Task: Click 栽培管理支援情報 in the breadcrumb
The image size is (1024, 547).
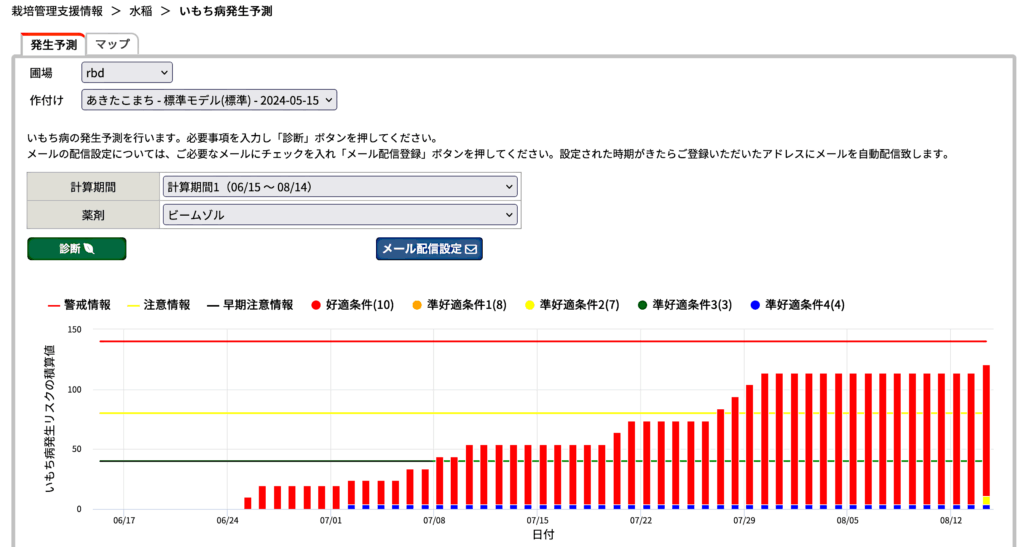Action: click(63, 11)
